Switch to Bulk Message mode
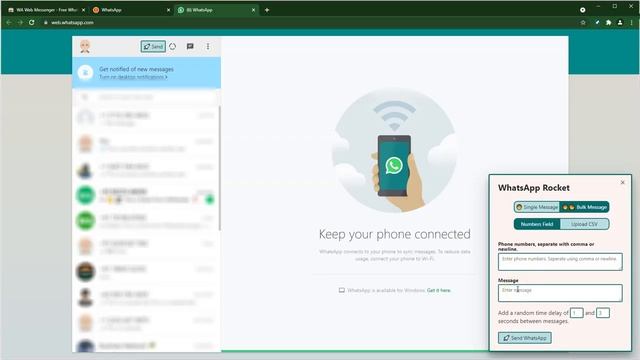 pyautogui.click(x=584, y=207)
